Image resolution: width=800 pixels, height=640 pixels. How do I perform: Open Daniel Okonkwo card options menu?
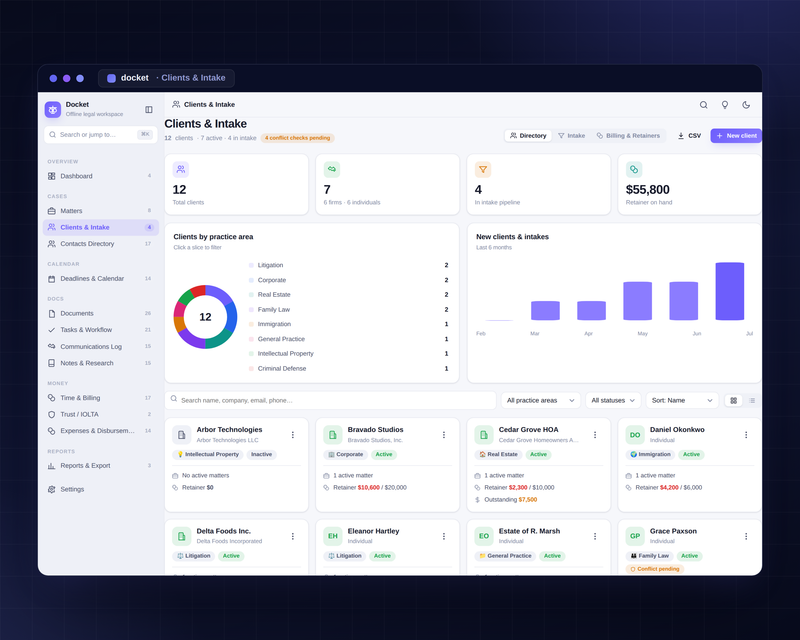[746, 435]
